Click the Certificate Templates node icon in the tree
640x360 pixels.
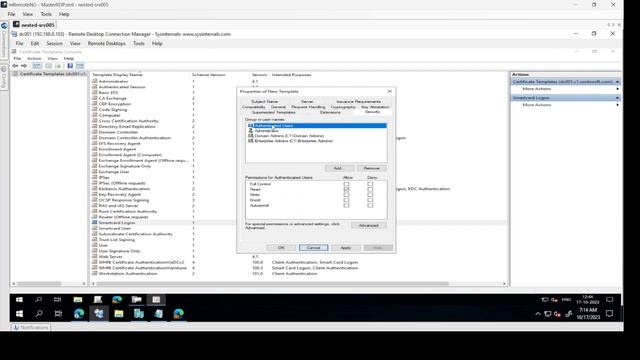16,74
